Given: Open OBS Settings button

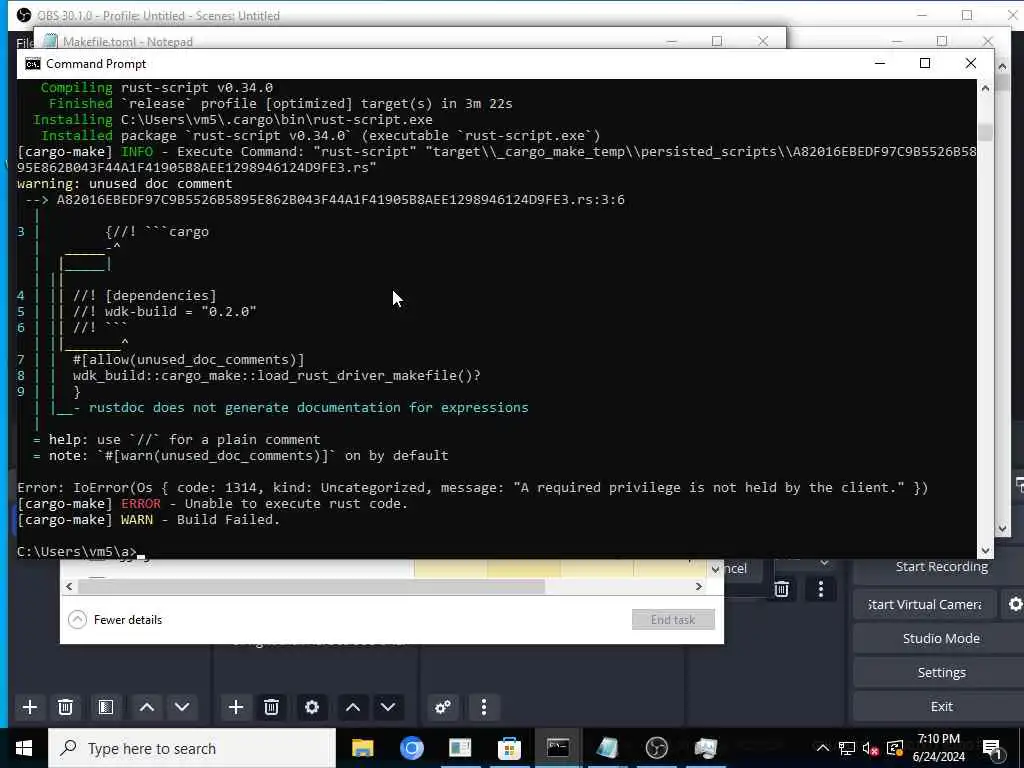Looking at the screenshot, I should point(941,673).
